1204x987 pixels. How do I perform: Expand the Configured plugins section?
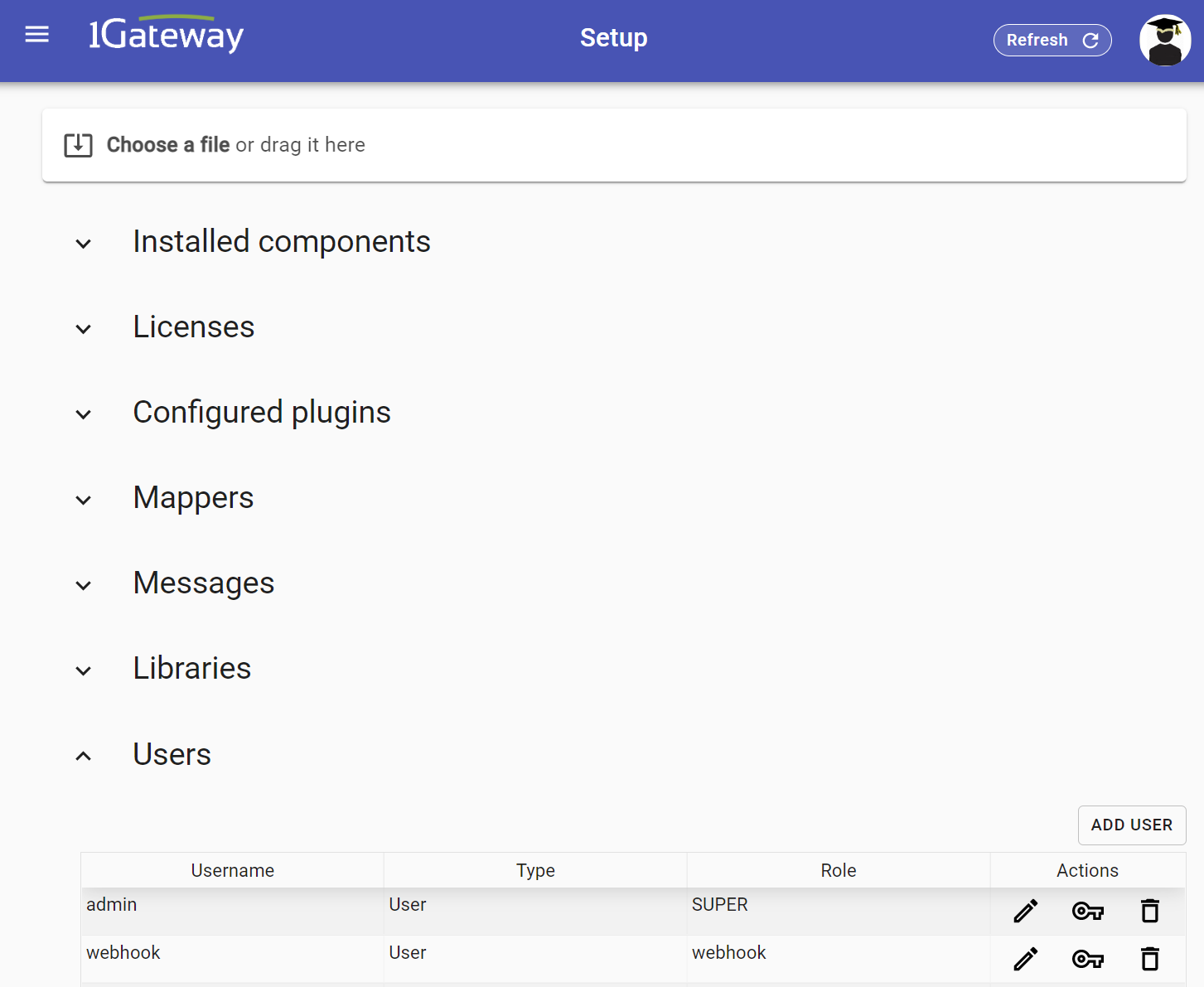tap(84, 414)
